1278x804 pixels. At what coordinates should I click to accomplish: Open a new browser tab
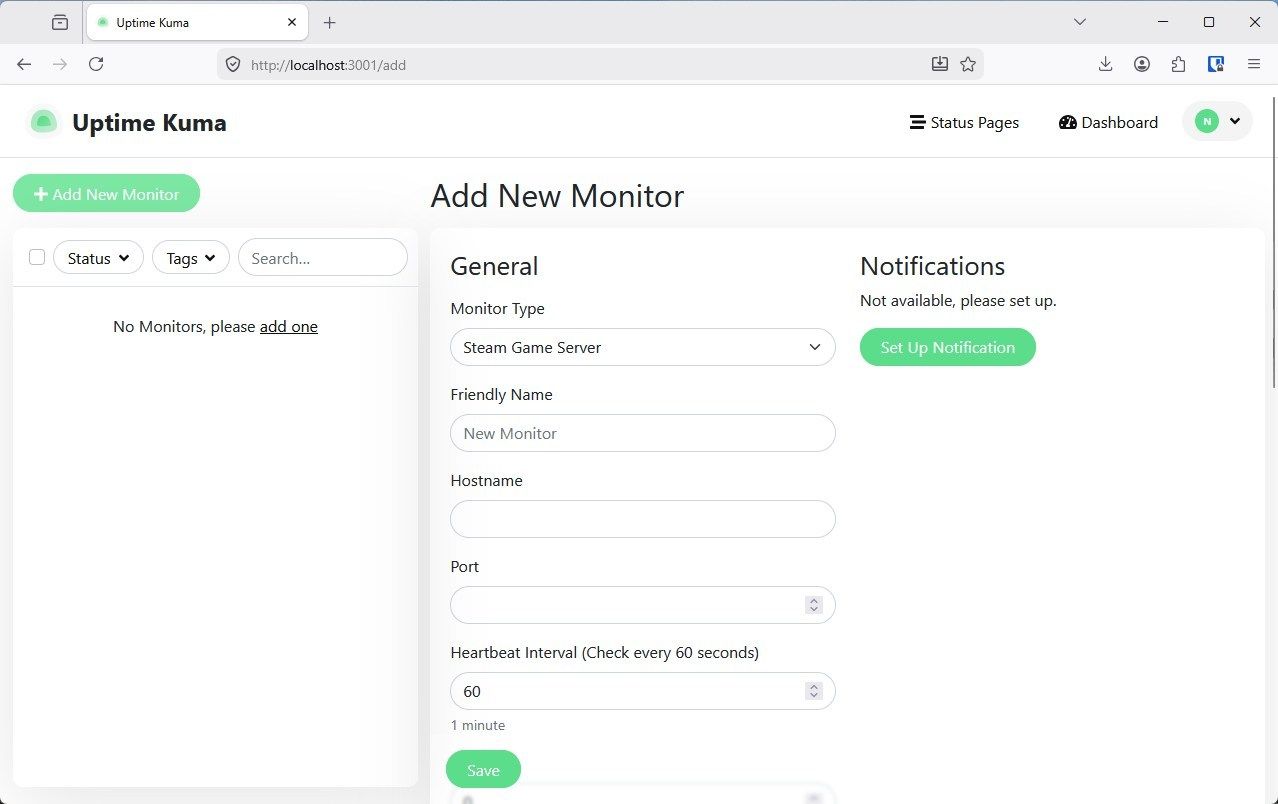[x=330, y=22]
